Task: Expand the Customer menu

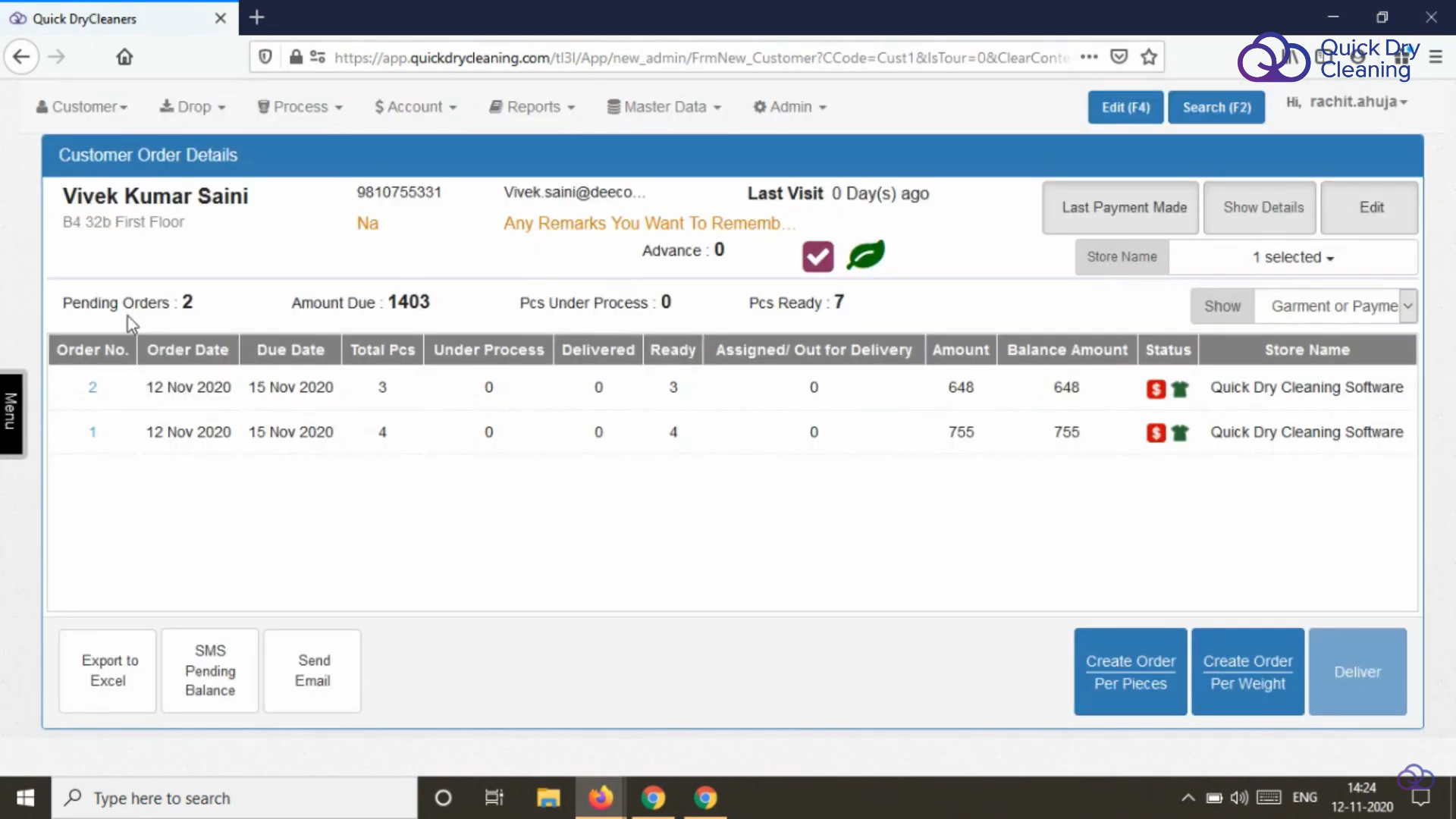Action: pos(81,106)
